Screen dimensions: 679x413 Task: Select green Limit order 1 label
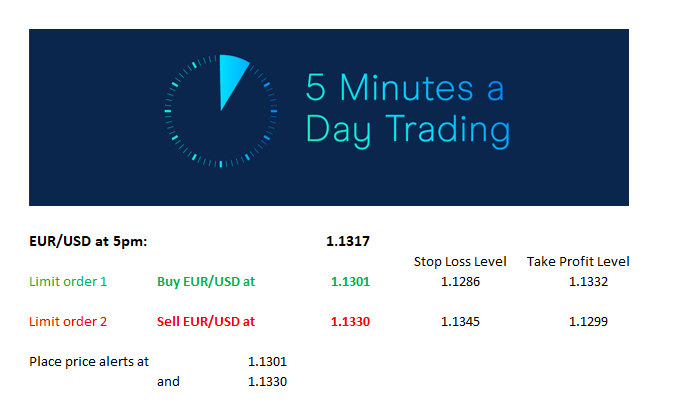[x=68, y=282]
